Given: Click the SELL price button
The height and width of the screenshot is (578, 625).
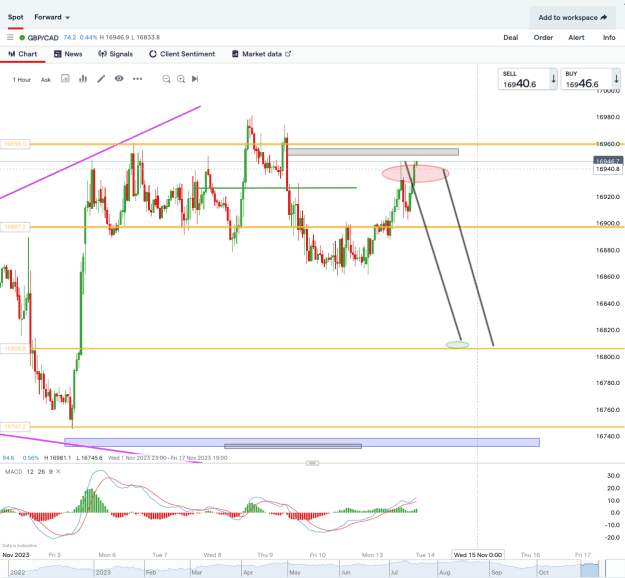Looking at the screenshot, I should coord(528,79).
